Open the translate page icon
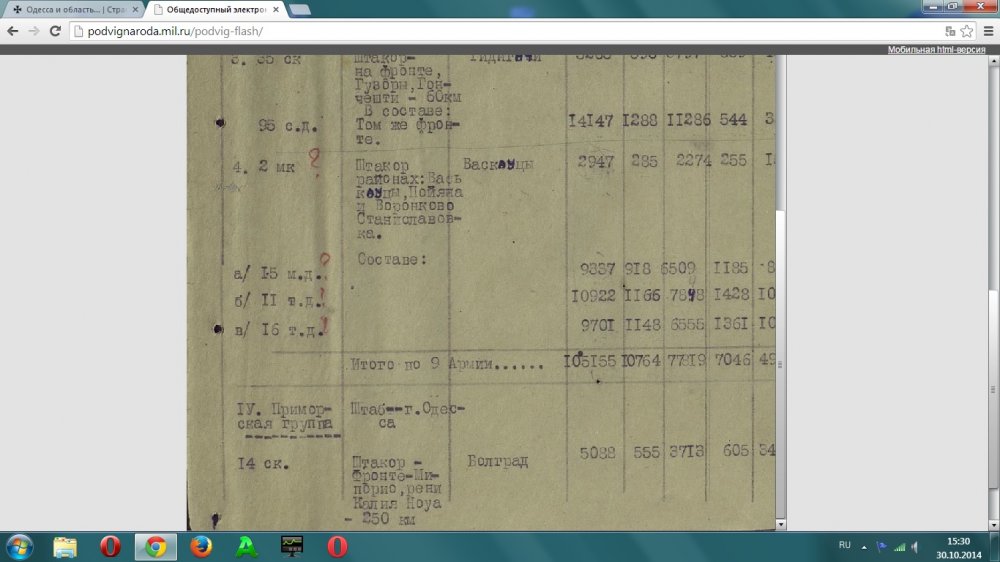This screenshot has height=562, width=1000. (x=950, y=31)
